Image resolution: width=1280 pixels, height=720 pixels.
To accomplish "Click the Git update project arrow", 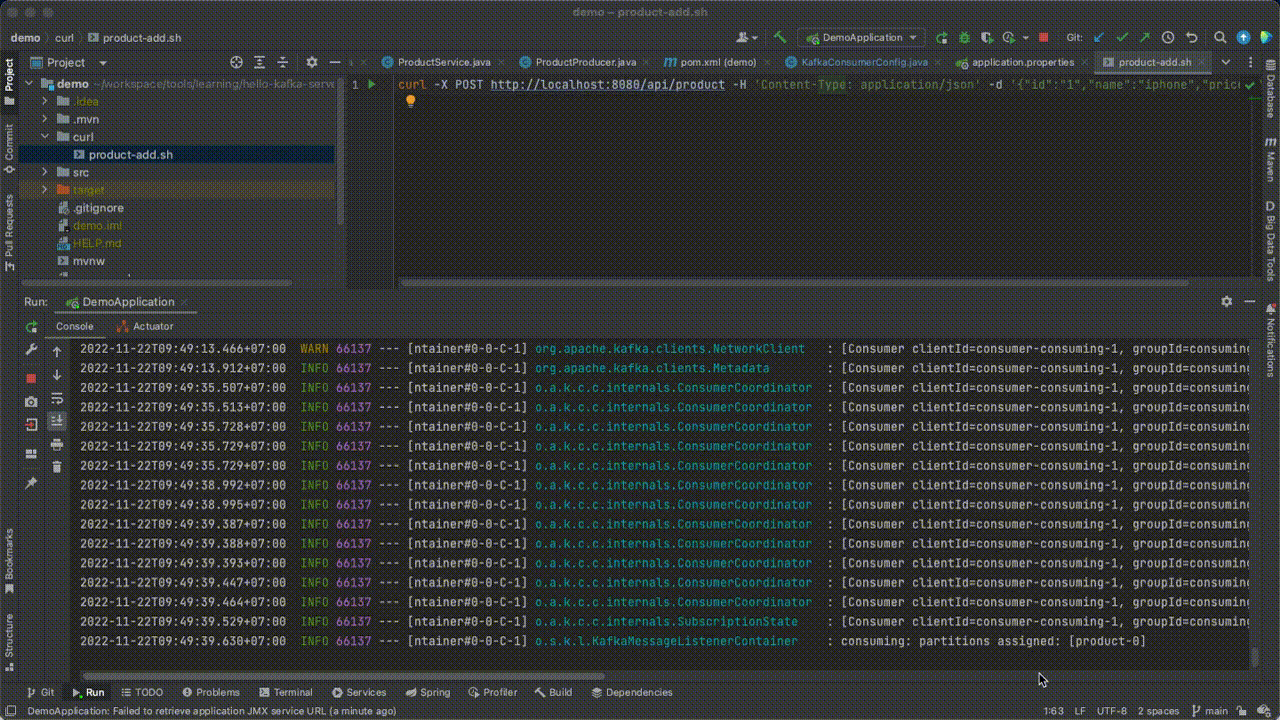I will click(1099, 37).
